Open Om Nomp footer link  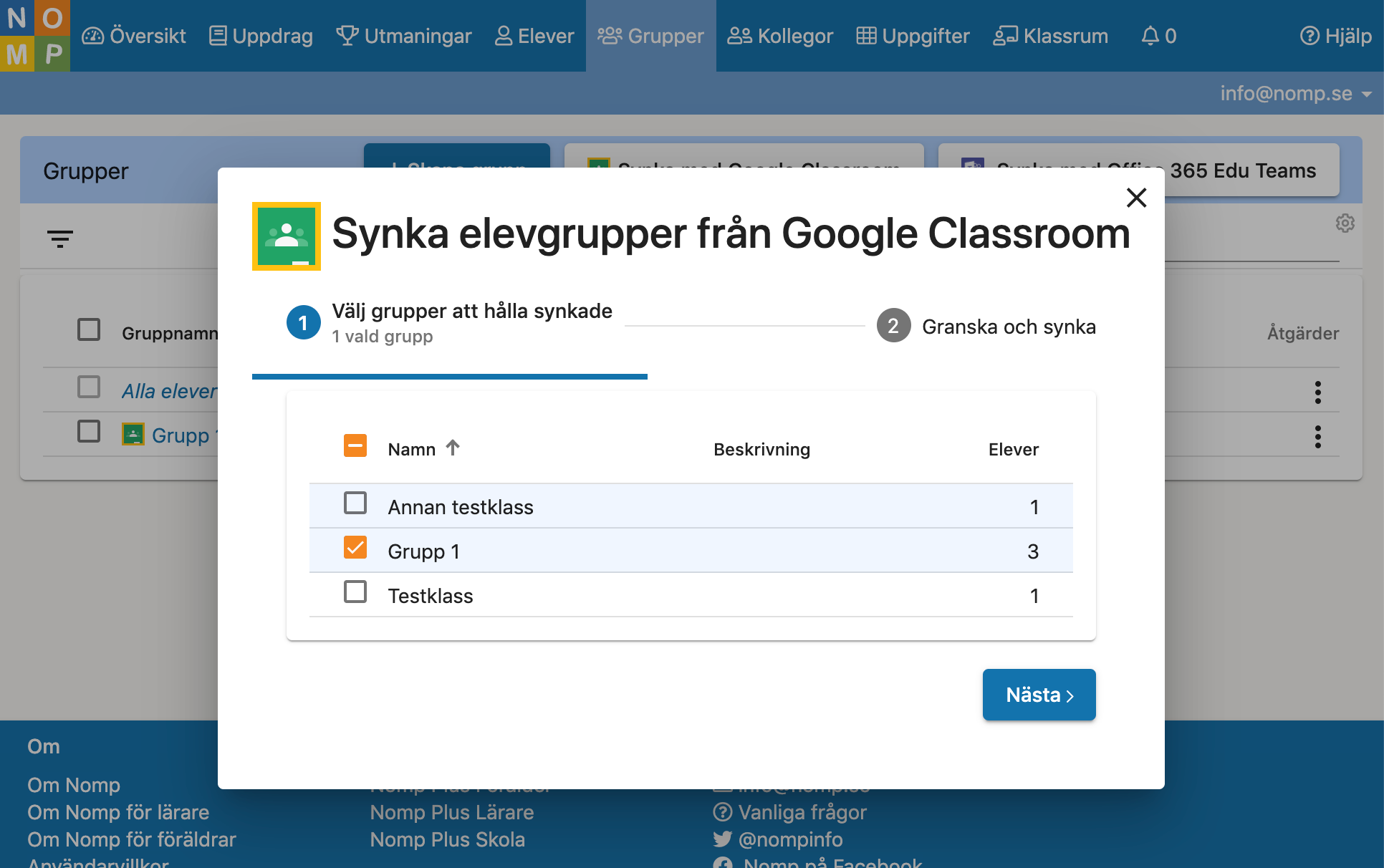click(74, 785)
